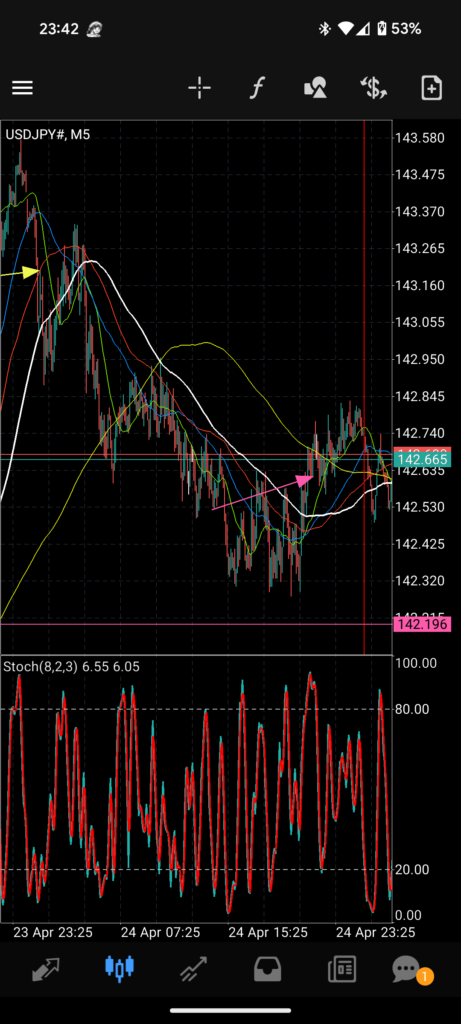This screenshot has height=1024, width=461.
Task: Select the 142.740 price axis label
Action: [420, 433]
